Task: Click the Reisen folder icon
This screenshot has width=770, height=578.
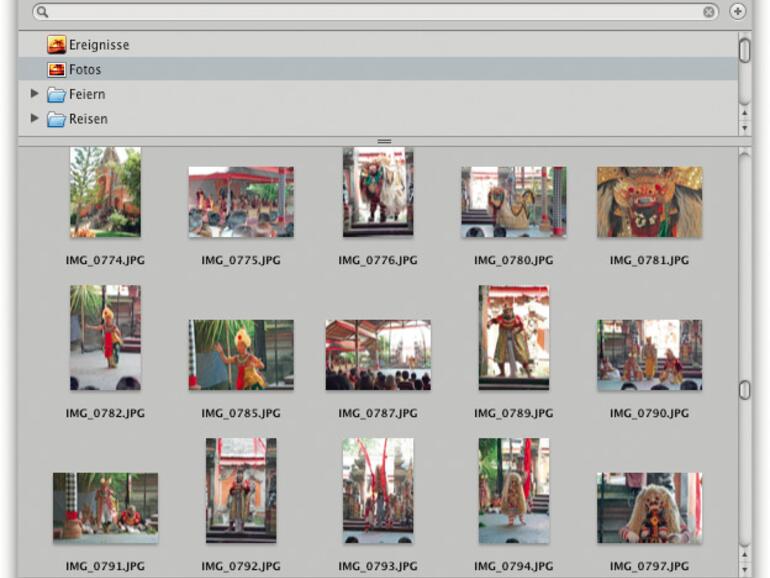Action: 56,119
